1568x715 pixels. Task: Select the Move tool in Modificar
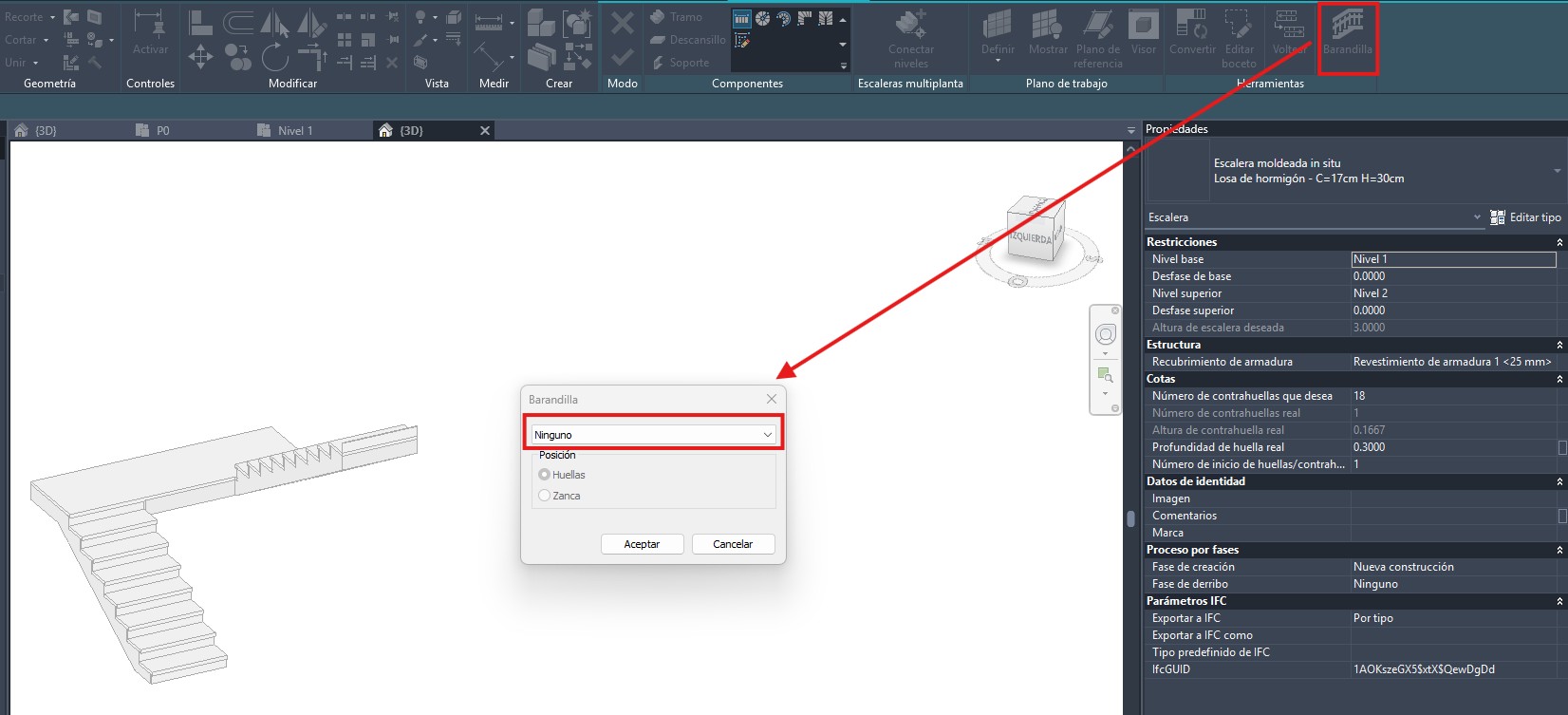[x=200, y=58]
